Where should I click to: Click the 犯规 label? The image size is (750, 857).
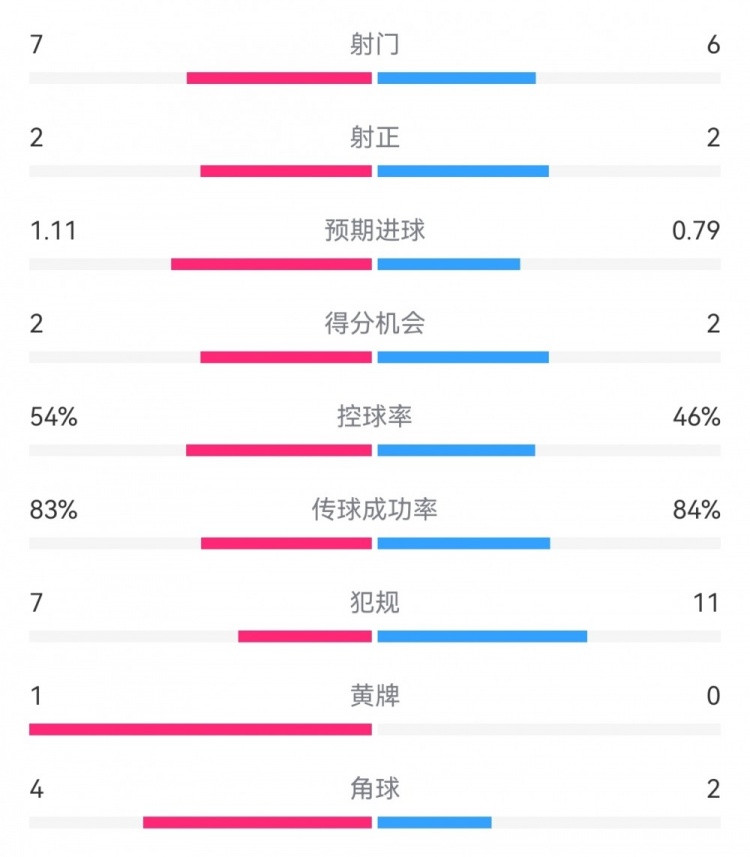[374, 602]
